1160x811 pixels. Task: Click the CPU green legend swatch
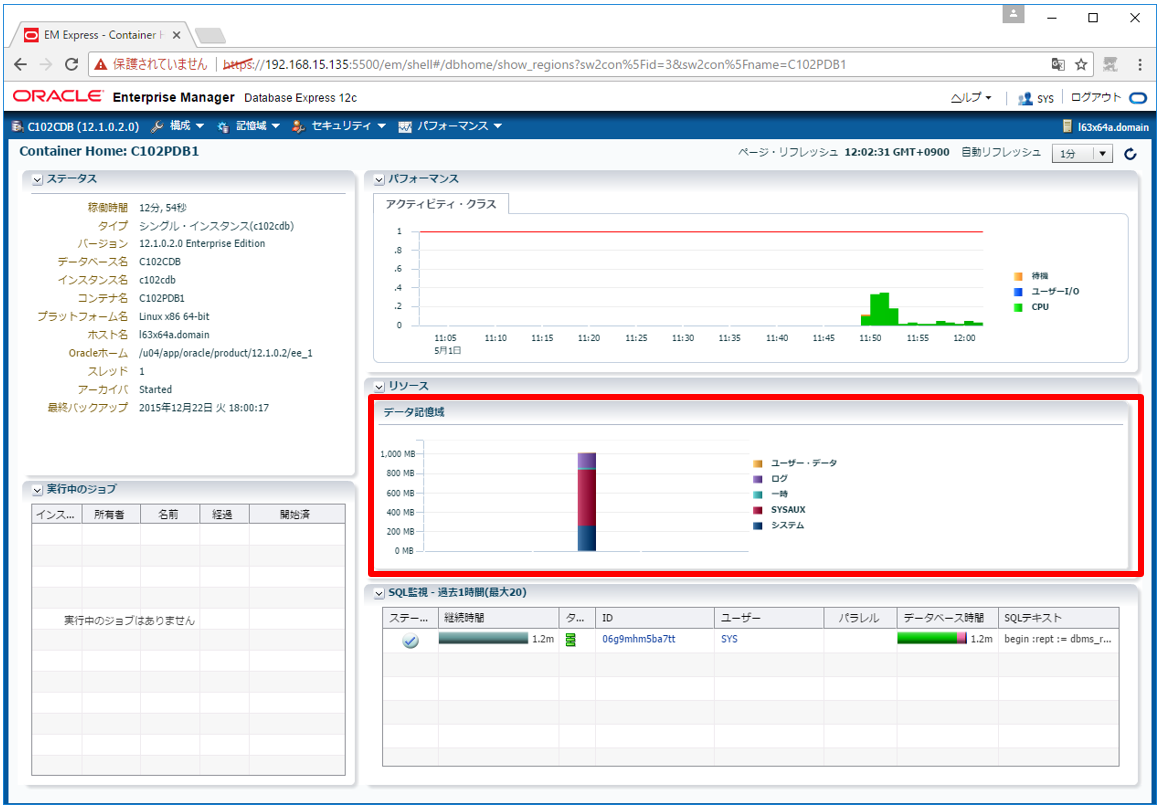(1019, 307)
